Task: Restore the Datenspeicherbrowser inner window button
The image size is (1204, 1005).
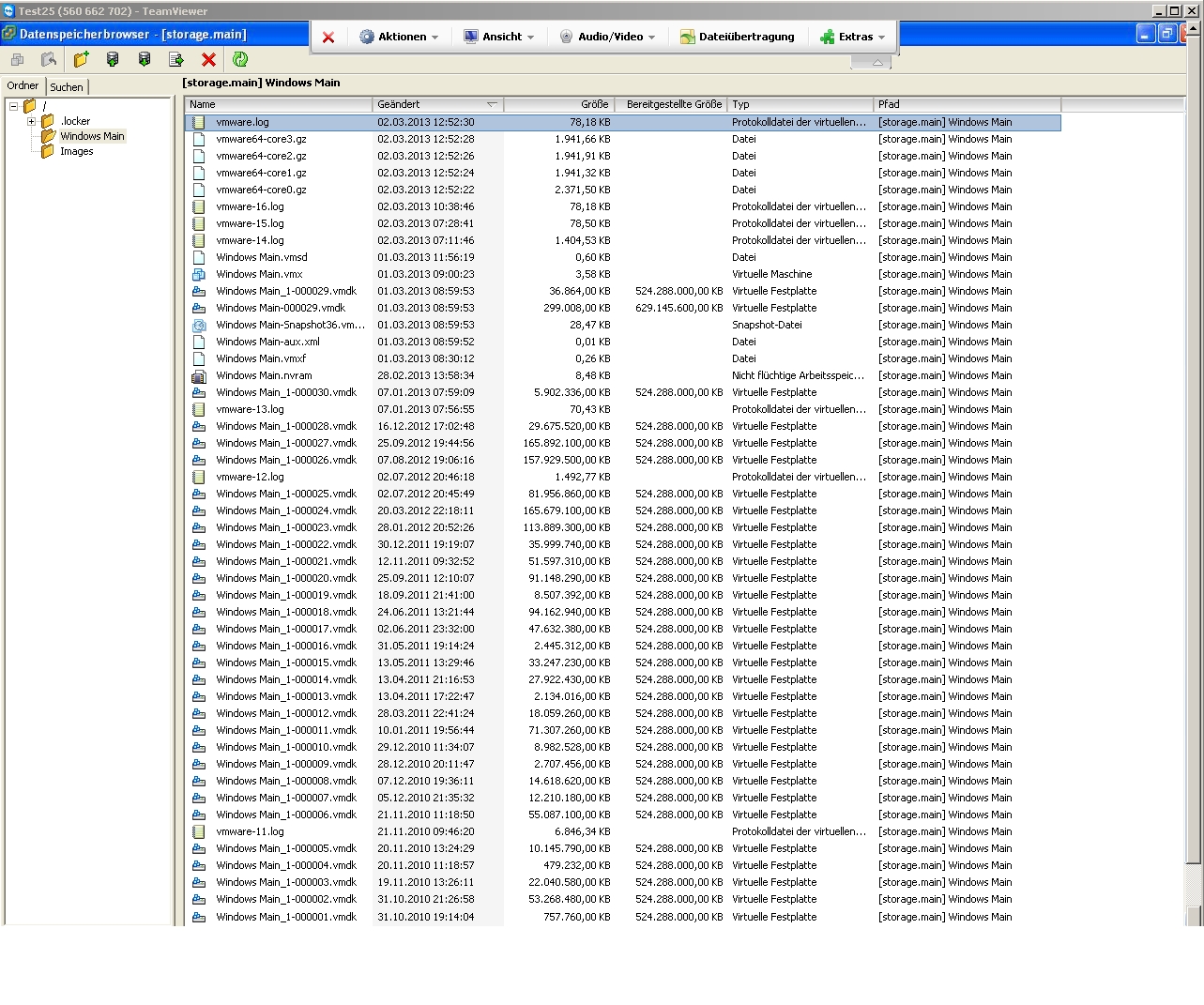Action: [x=1166, y=34]
